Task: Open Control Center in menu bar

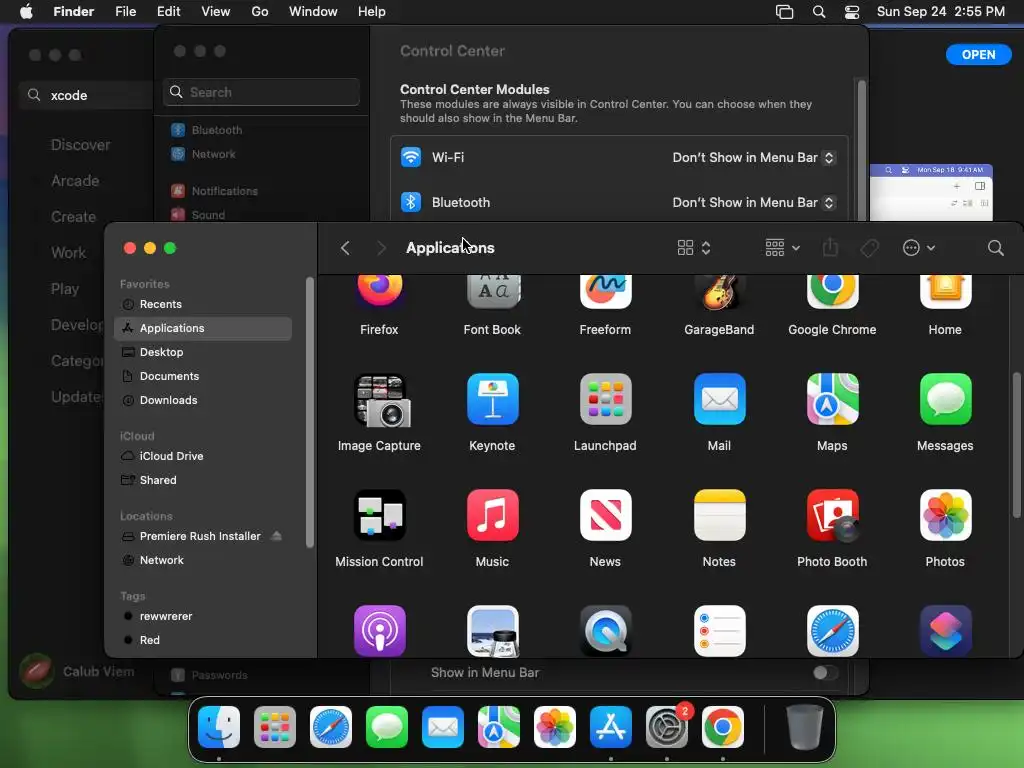Action: click(x=852, y=12)
